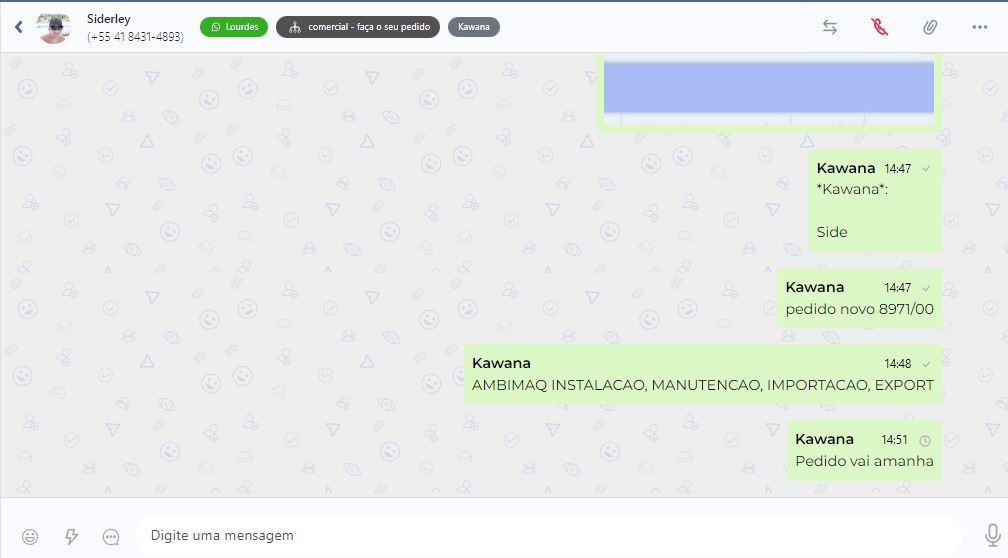Click the contact name Siderley
Screen dimensions: 1008x558
click(x=109, y=19)
